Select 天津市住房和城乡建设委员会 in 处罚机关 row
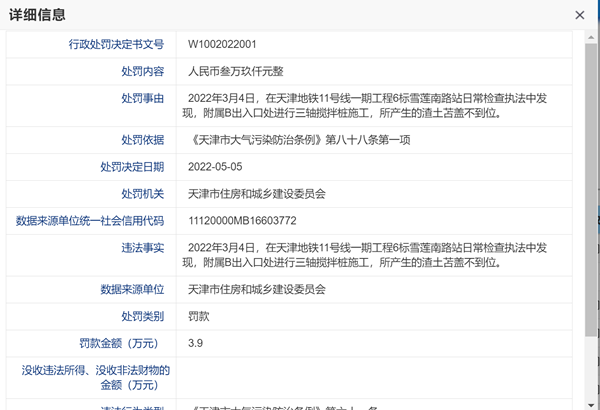Screen dimensions: 600x410 coord(257,194)
